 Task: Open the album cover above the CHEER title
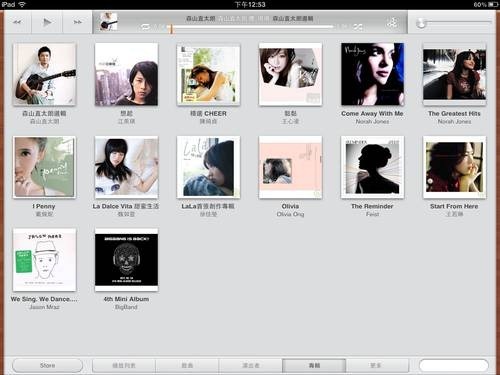(208, 75)
